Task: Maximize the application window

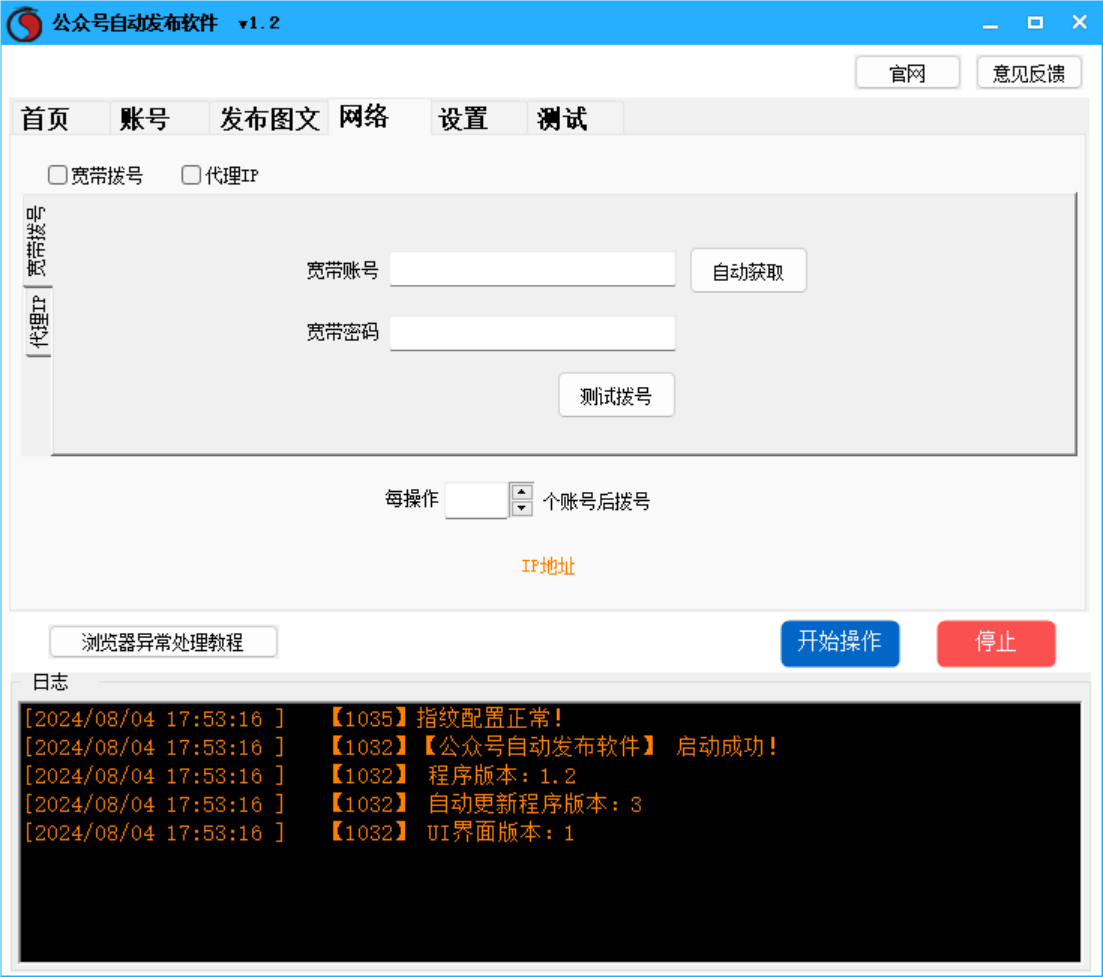Action: click(1035, 23)
